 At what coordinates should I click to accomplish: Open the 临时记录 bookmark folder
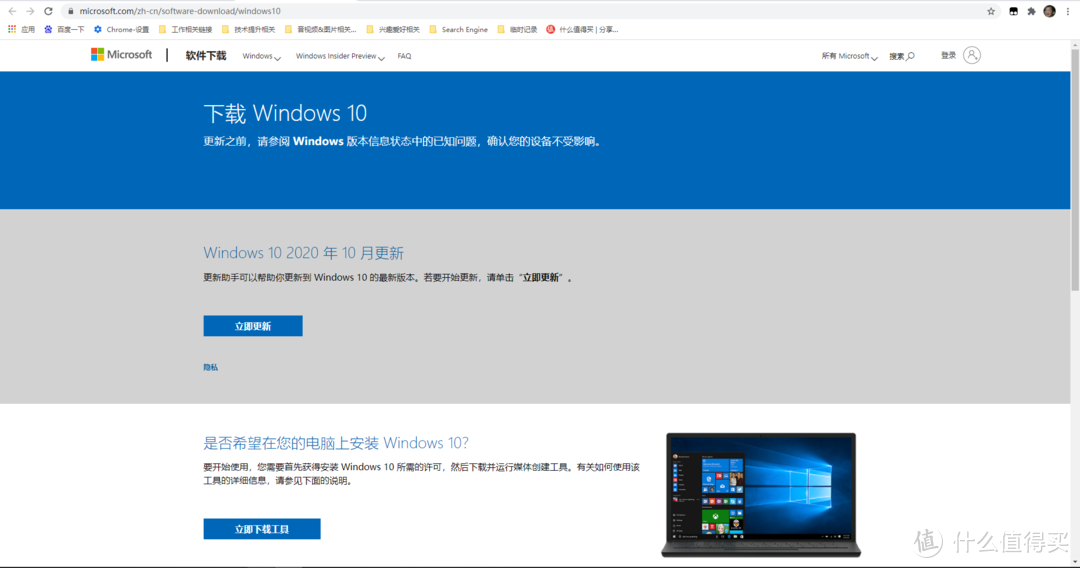pyautogui.click(x=517, y=30)
